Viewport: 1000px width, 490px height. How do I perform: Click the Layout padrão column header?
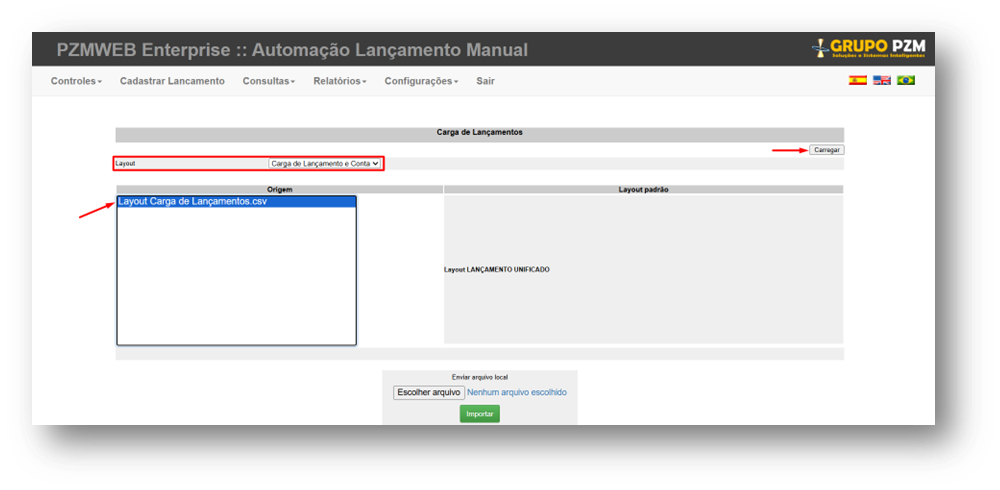tap(643, 189)
